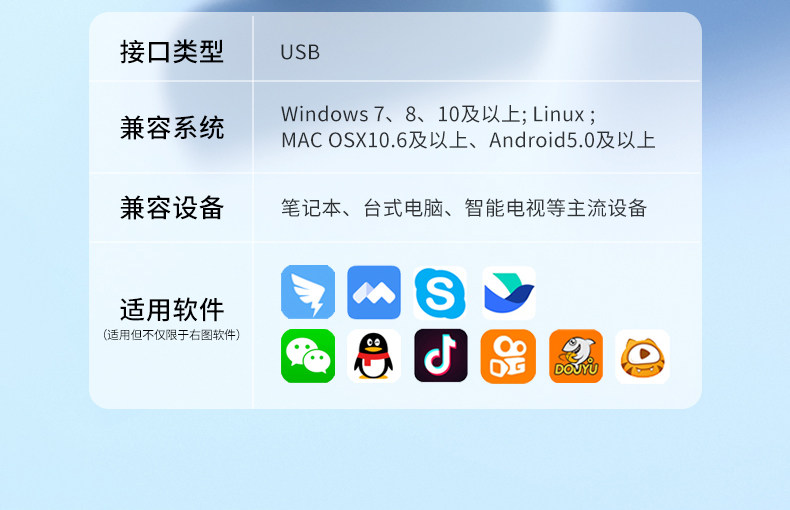Open the Skype icon
This screenshot has height=510, width=790.
(x=440, y=293)
